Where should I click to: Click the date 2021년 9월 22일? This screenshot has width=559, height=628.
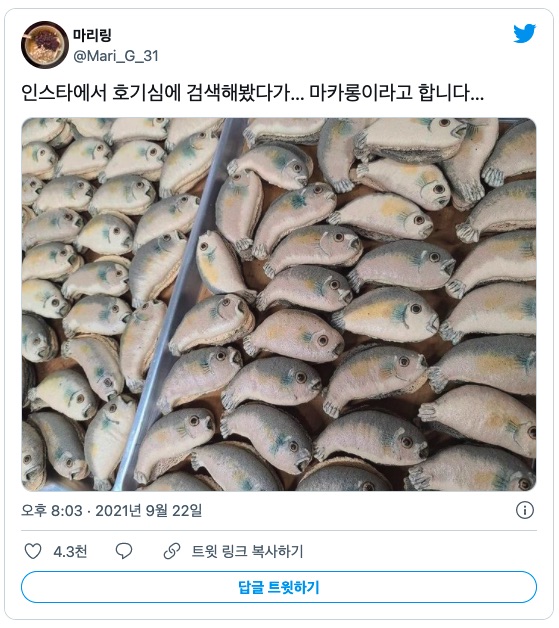[149, 511]
